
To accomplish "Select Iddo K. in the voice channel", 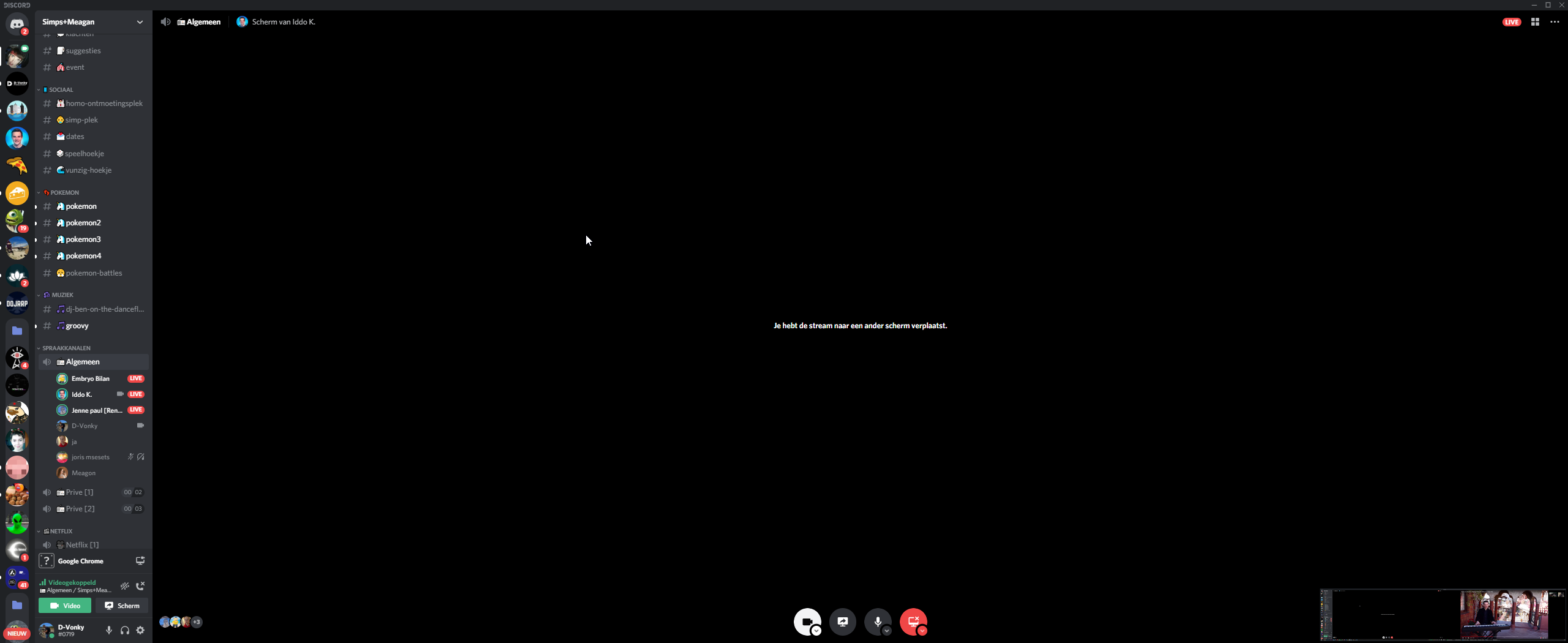I will 81,394.
